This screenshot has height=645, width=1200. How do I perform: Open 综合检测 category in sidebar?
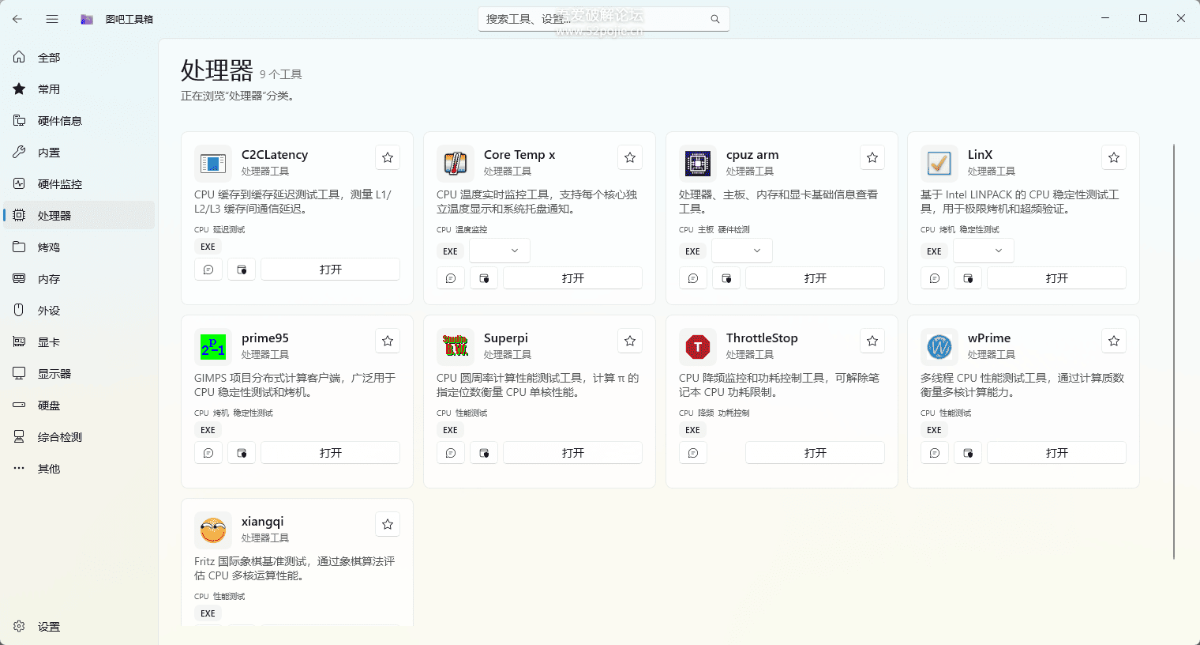(x=79, y=437)
